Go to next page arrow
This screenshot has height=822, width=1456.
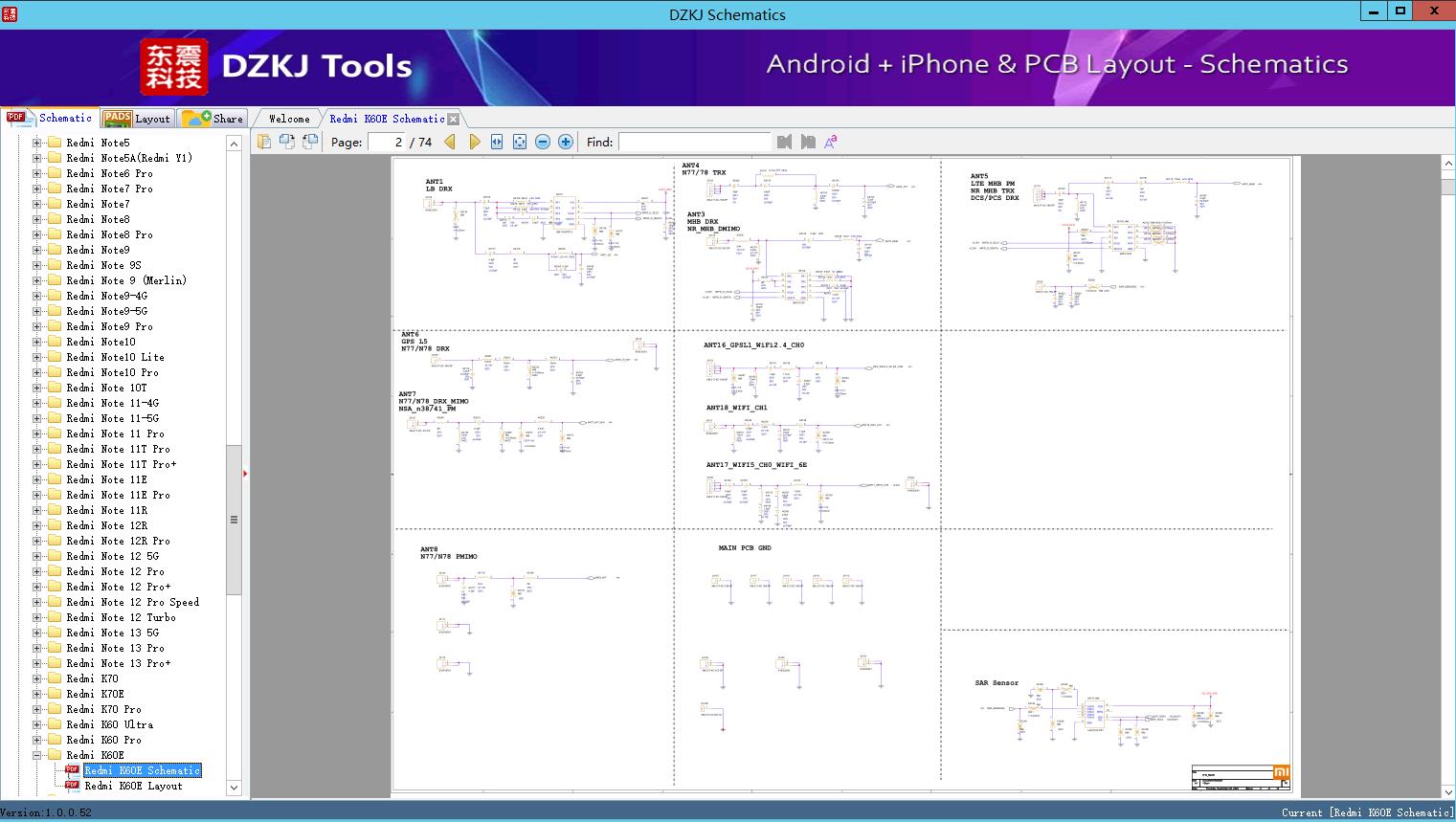click(x=474, y=142)
